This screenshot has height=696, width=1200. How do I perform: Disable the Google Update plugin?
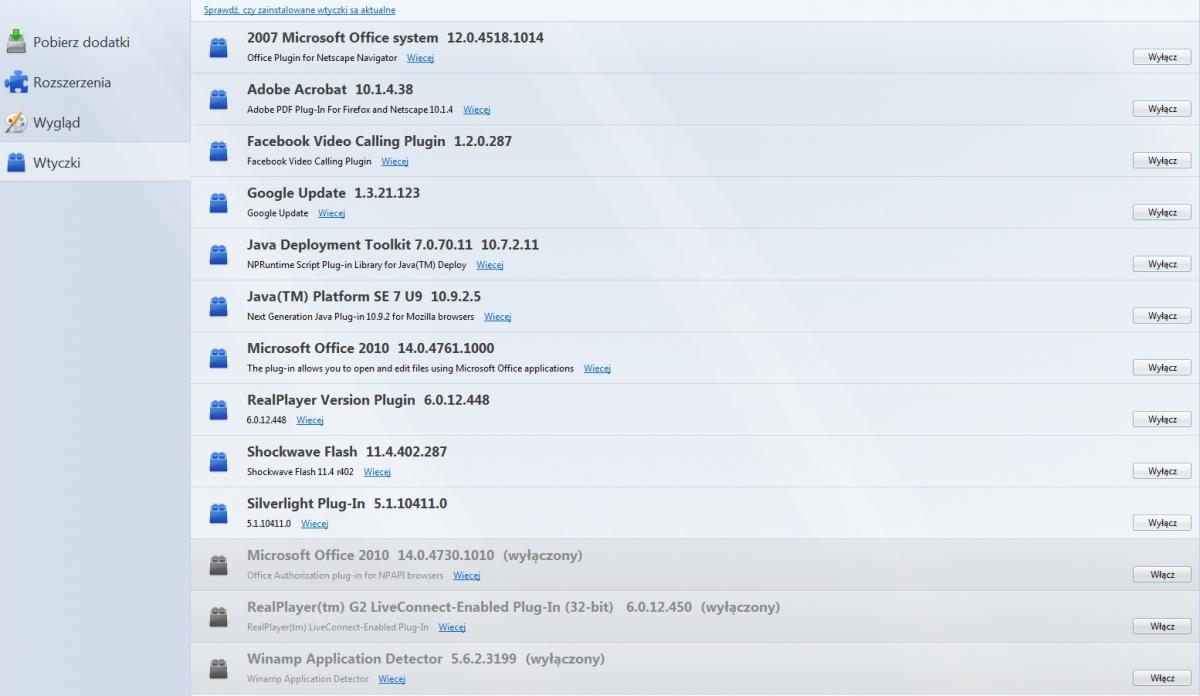tap(1162, 212)
